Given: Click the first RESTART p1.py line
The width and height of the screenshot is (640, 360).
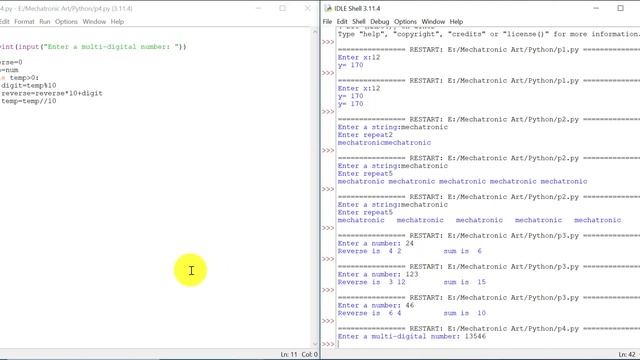Looking at the screenshot, I should [489, 49].
